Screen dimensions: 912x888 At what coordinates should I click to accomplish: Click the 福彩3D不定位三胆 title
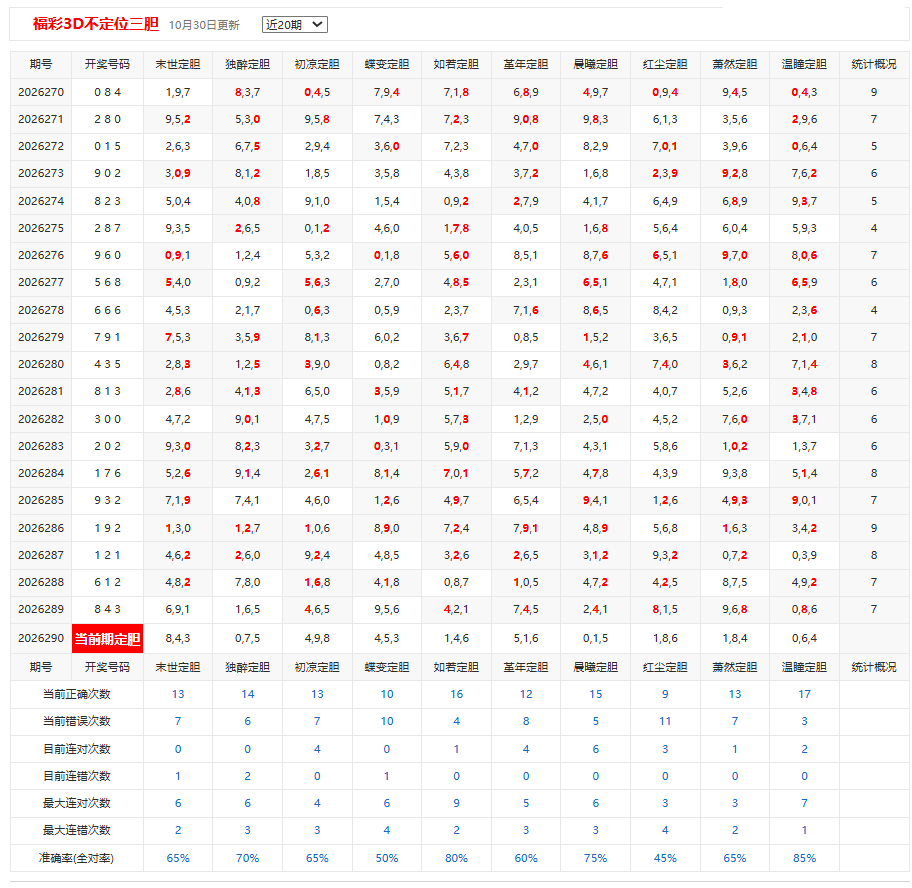(95, 24)
